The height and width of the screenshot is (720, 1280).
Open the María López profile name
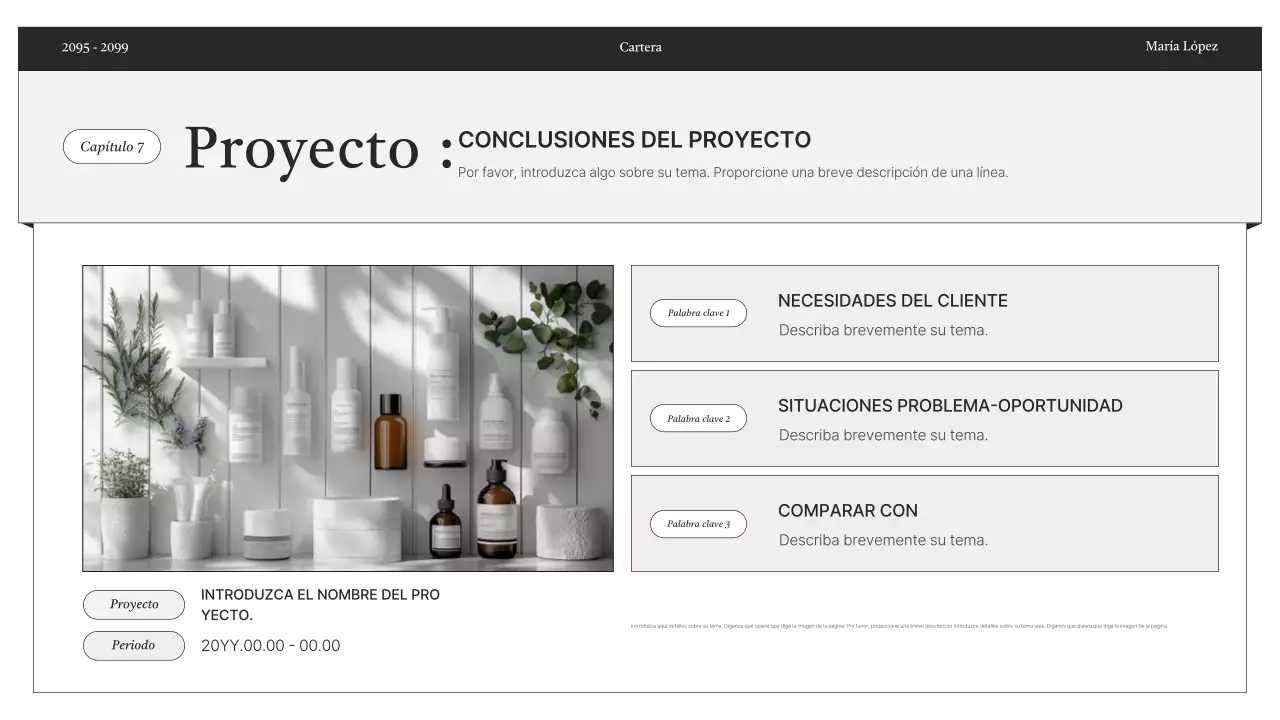click(1182, 46)
